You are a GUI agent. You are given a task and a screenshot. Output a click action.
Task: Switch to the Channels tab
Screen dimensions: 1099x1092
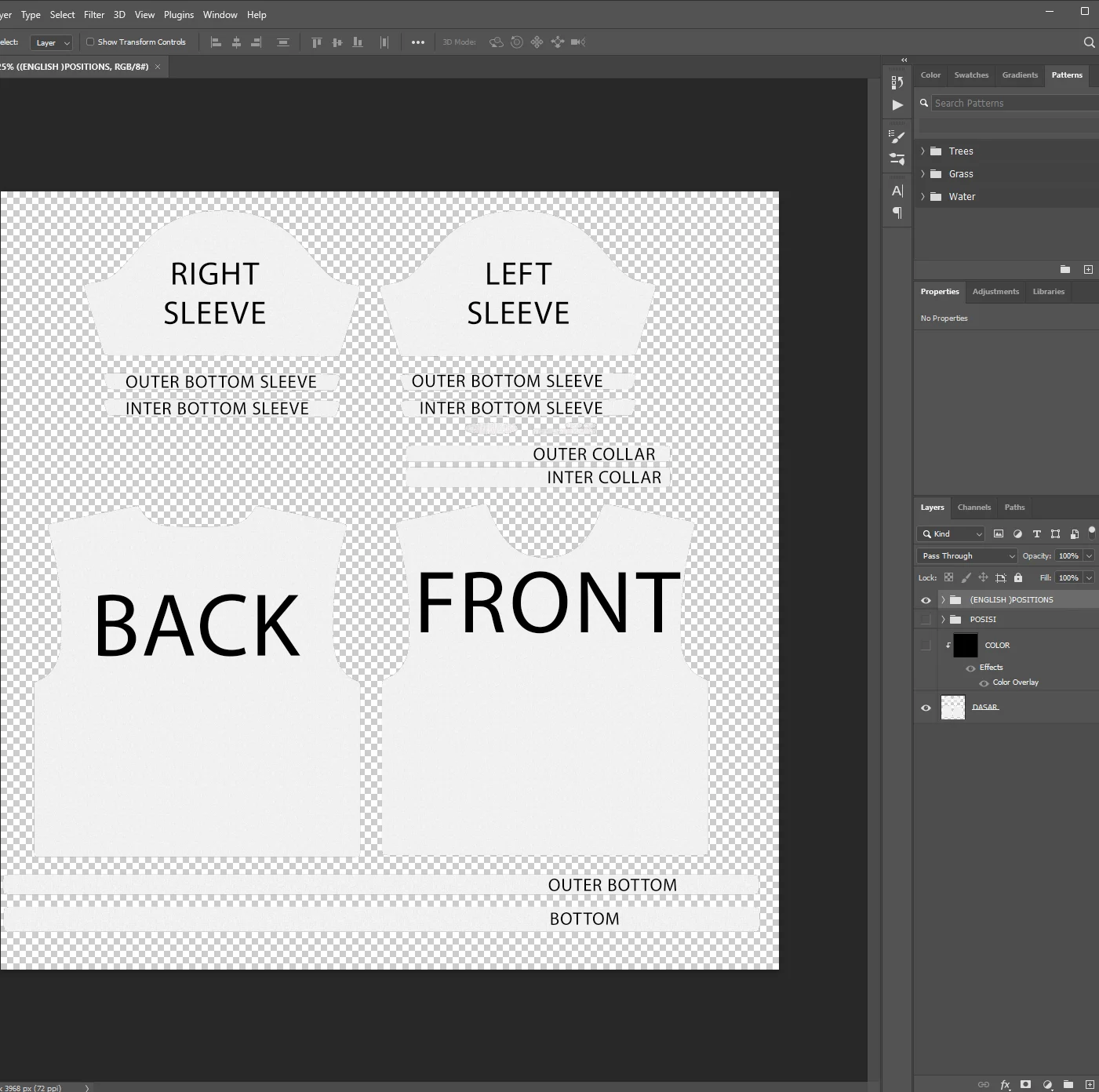973,508
